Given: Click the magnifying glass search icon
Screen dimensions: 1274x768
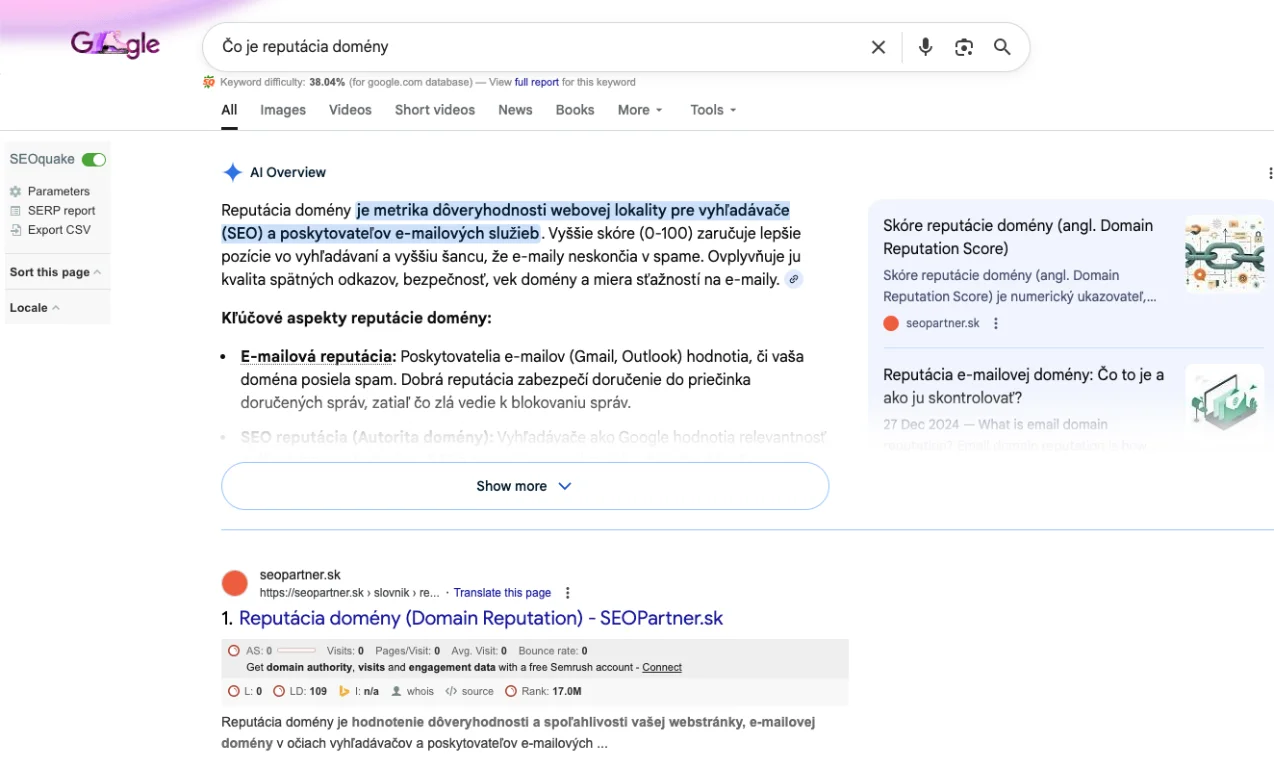Looking at the screenshot, I should (x=1002, y=47).
